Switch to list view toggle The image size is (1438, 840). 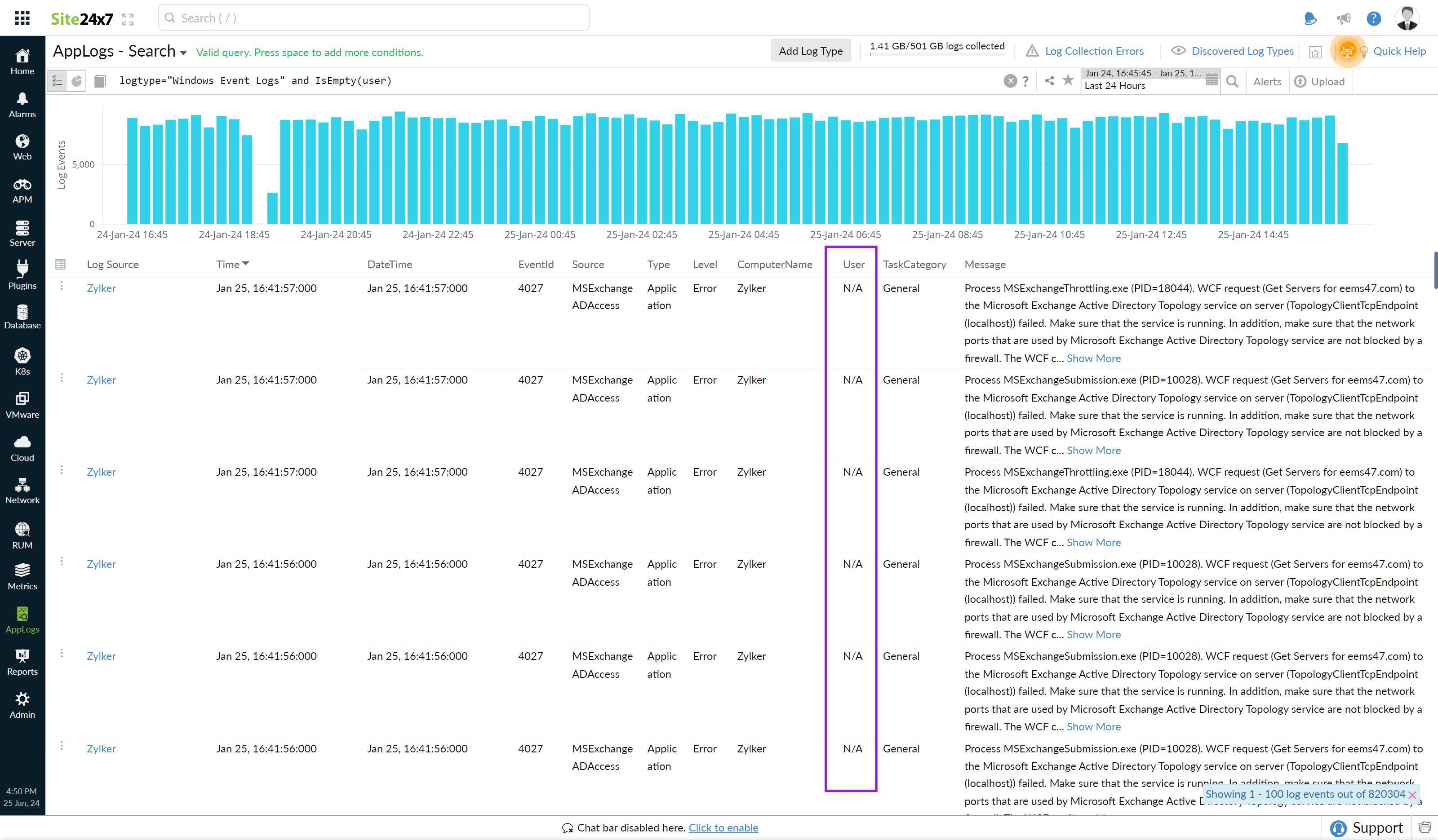(58, 81)
